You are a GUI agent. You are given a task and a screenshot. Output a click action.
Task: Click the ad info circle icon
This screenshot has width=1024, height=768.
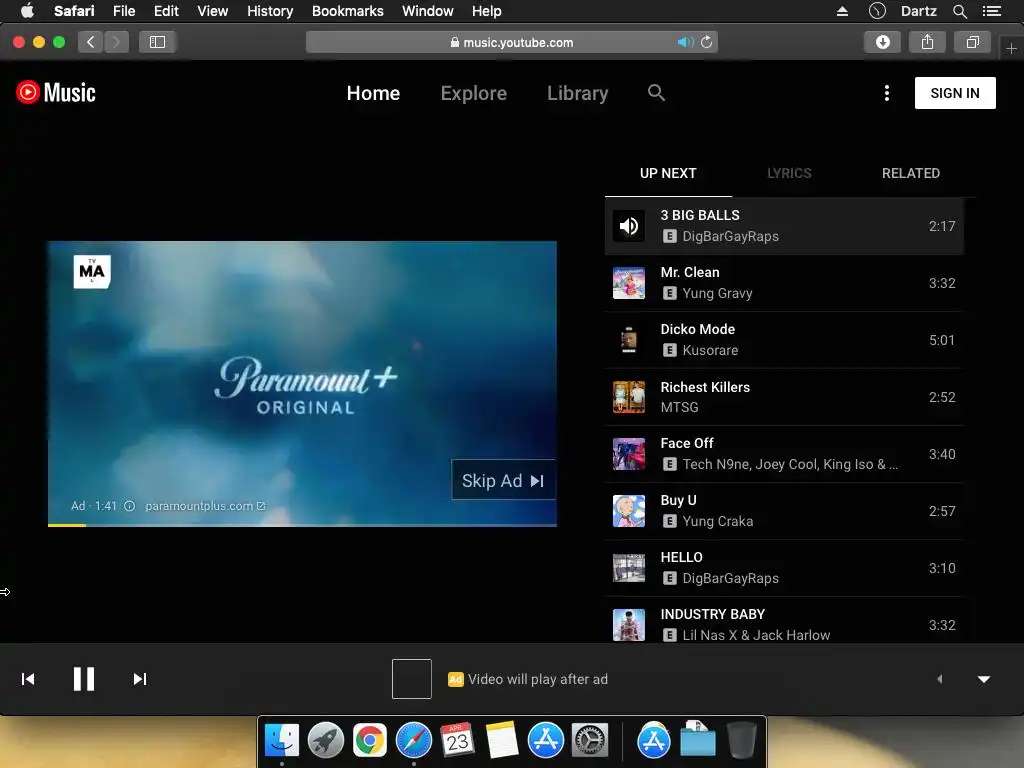(129, 506)
